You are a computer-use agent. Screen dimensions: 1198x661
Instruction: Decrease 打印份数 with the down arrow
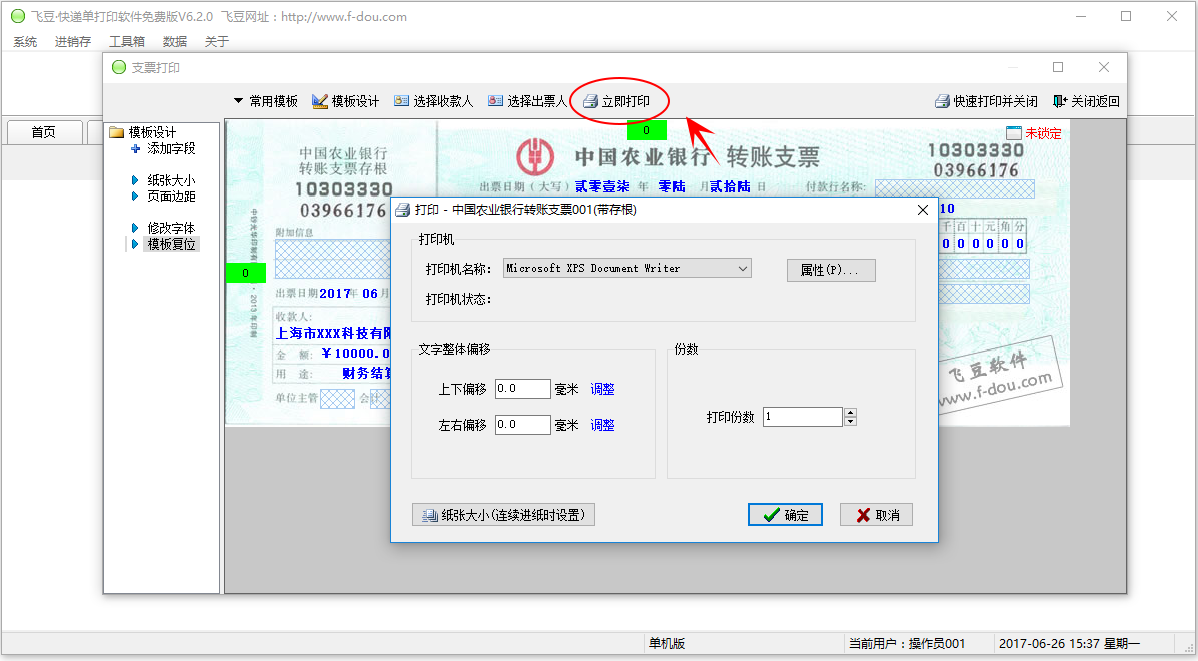[850, 421]
